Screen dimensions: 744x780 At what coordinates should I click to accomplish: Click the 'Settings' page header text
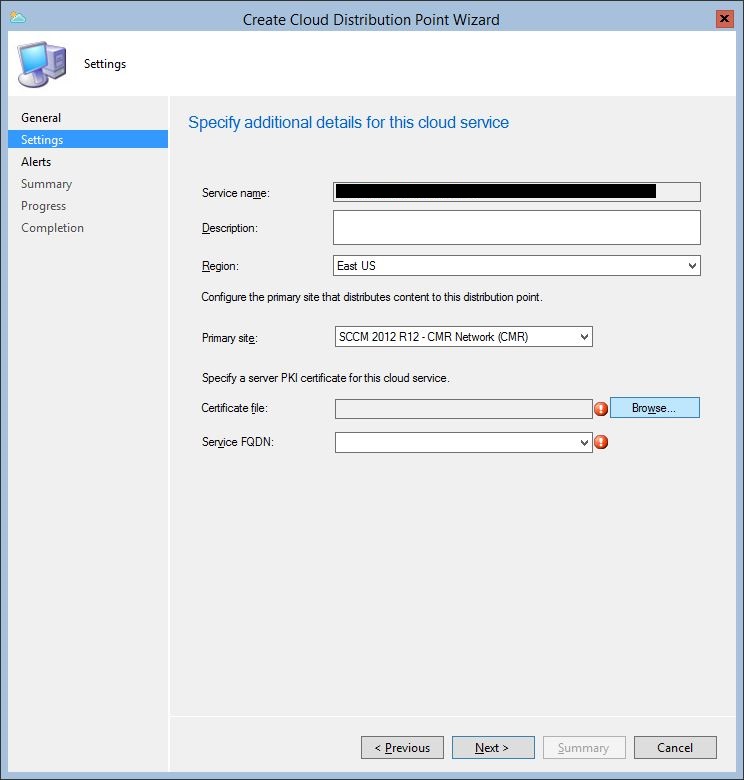[105, 64]
